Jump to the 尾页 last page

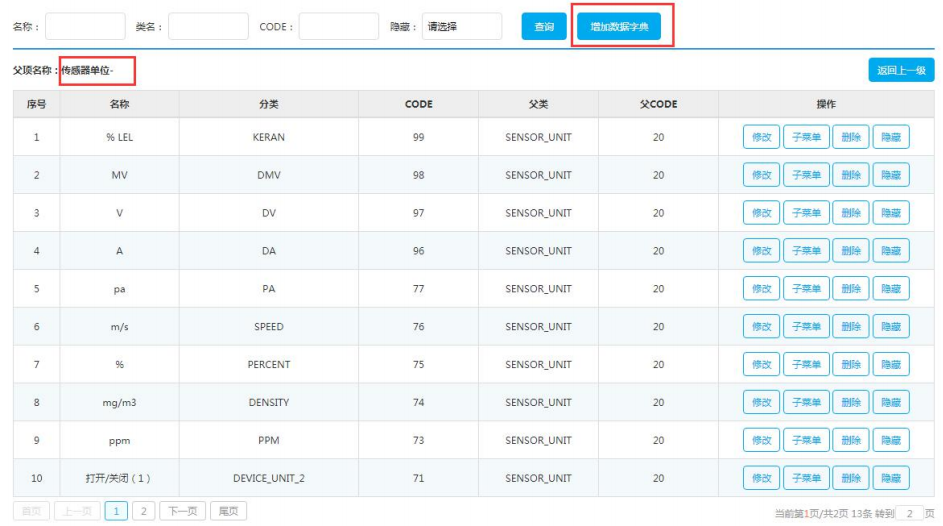[x=228, y=512]
